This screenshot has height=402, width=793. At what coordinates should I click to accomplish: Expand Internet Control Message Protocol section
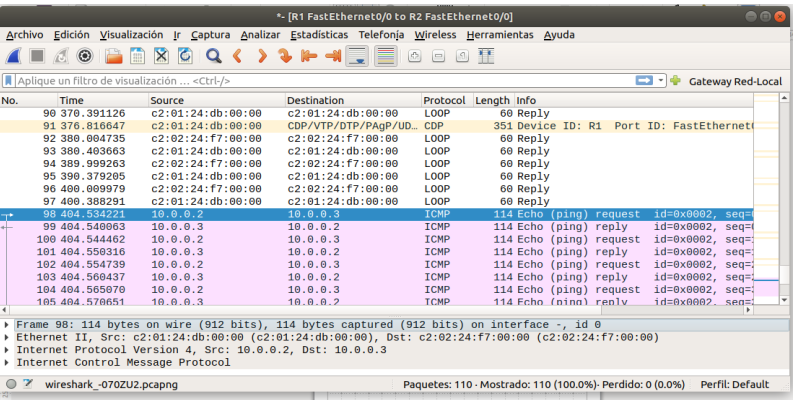(x=7, y=363)
